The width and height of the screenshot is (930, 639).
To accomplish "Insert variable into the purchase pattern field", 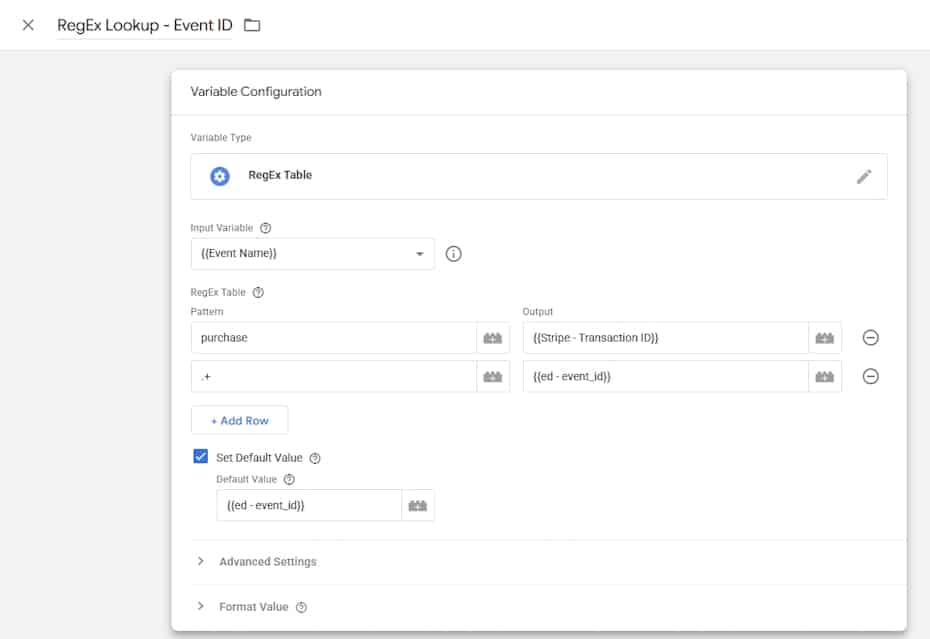I will [x=493, y=338].
